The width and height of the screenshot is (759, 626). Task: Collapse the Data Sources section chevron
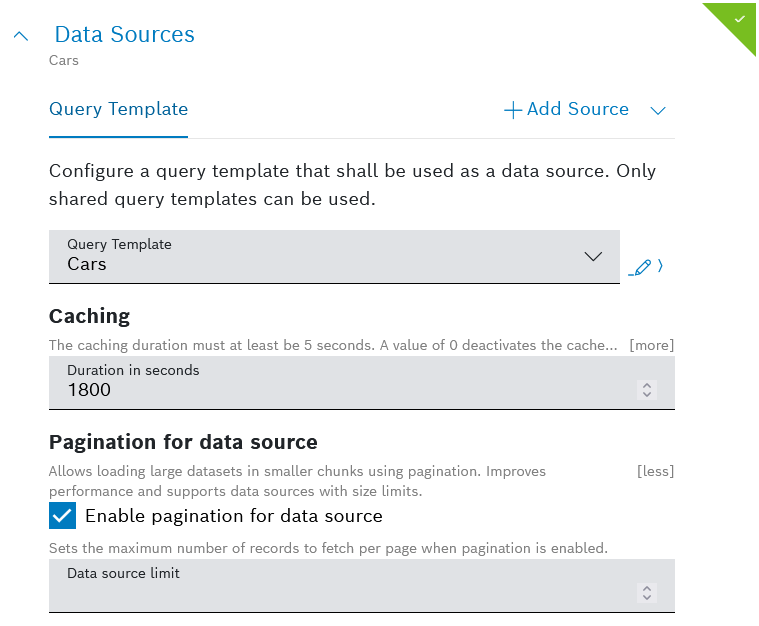pyautogui.click(x=21, y=36)
